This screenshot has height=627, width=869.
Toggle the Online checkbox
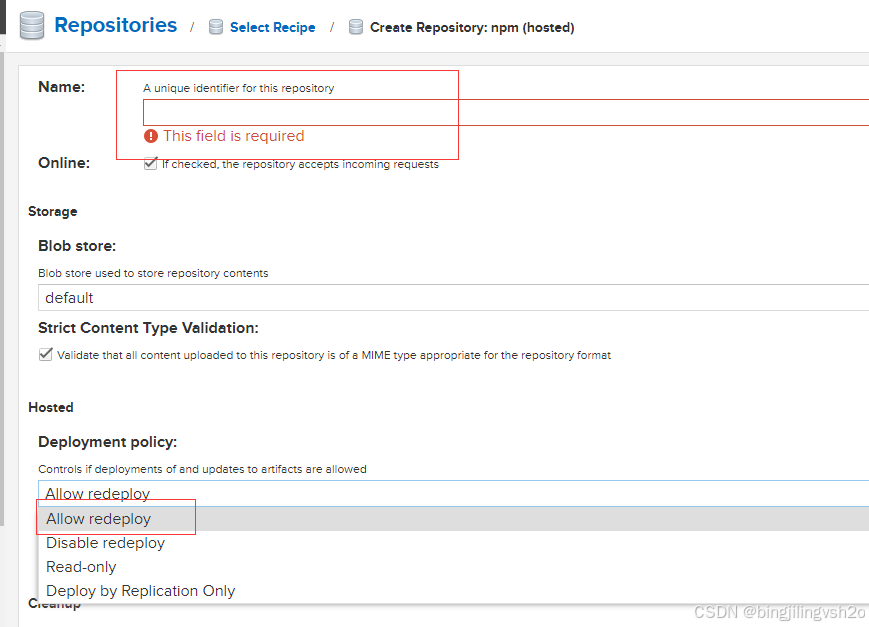151,164
